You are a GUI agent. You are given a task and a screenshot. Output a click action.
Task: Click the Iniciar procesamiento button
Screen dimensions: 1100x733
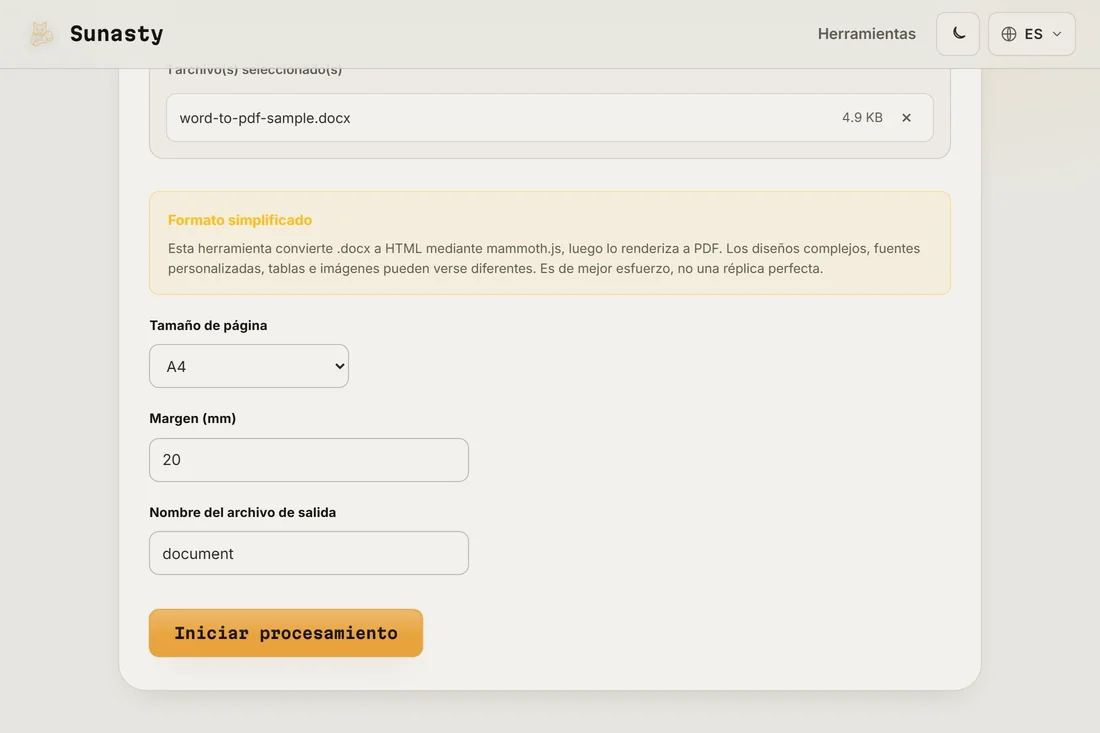point(286,633)
